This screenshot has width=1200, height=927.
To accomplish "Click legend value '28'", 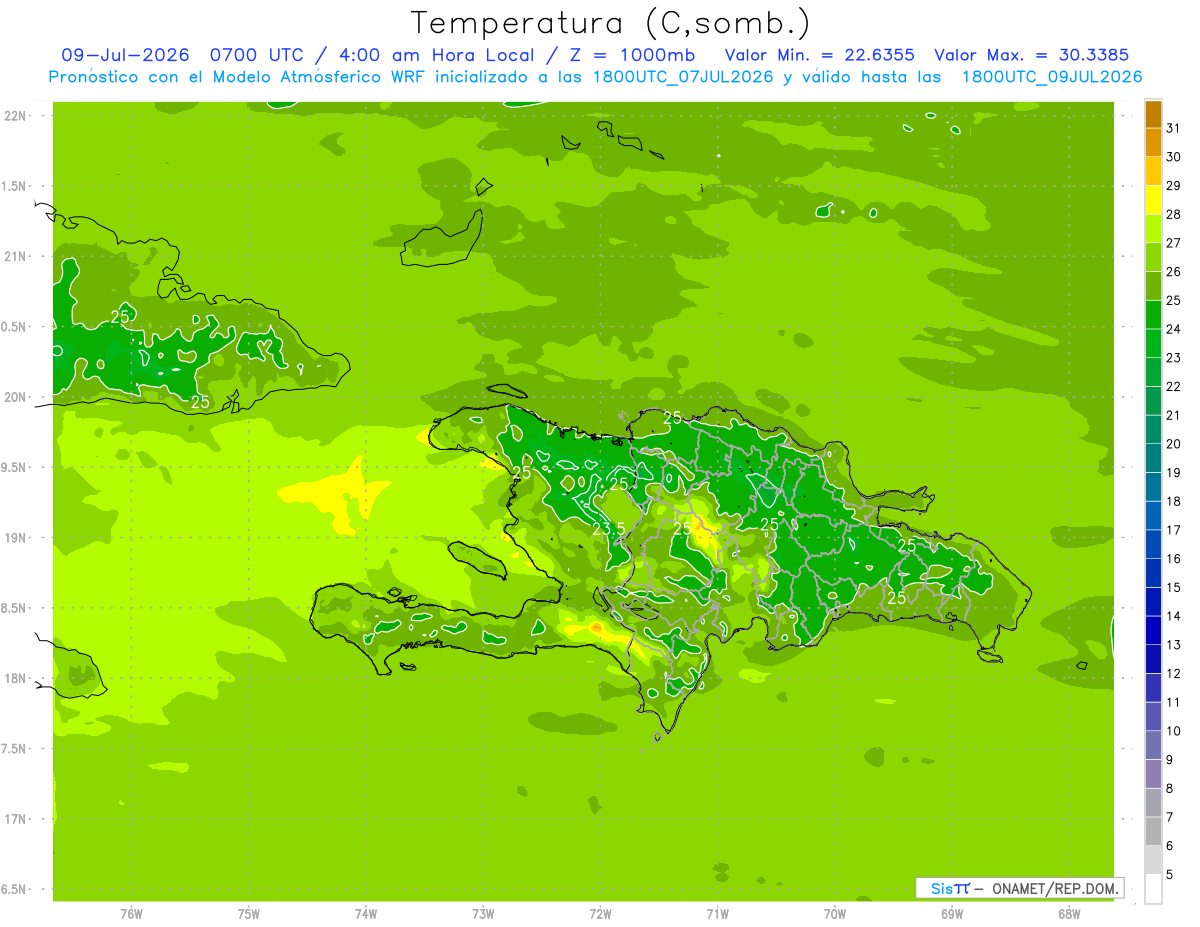I will click(x=1174, y=213).
